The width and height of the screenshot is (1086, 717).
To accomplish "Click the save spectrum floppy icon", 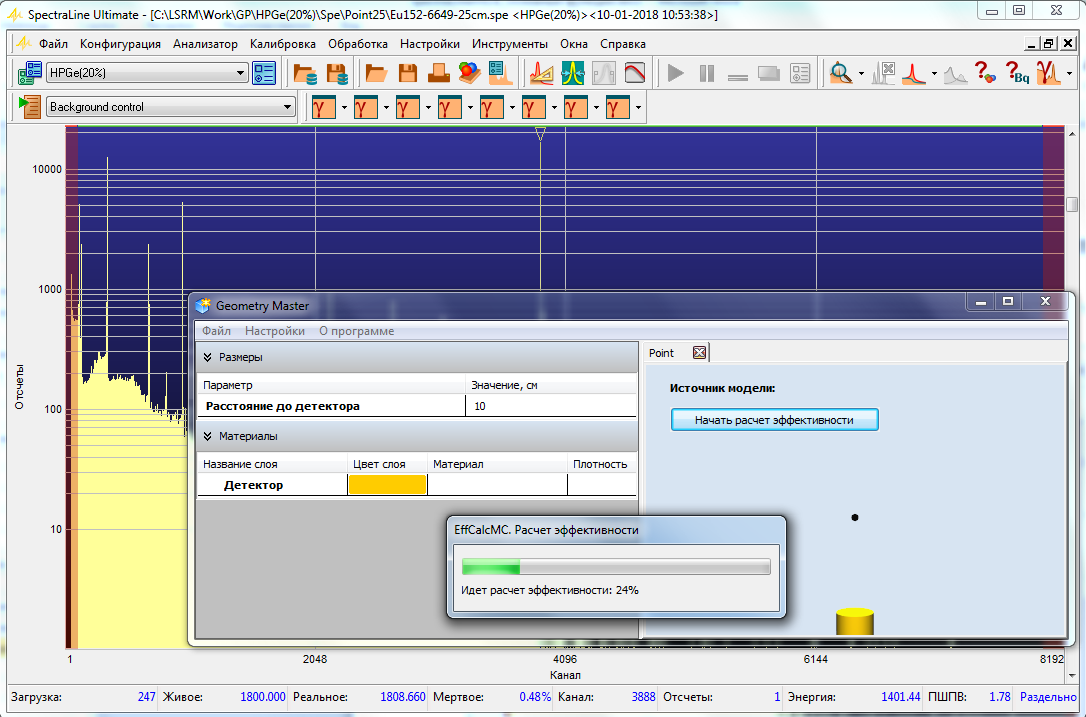I will point(408,73).
